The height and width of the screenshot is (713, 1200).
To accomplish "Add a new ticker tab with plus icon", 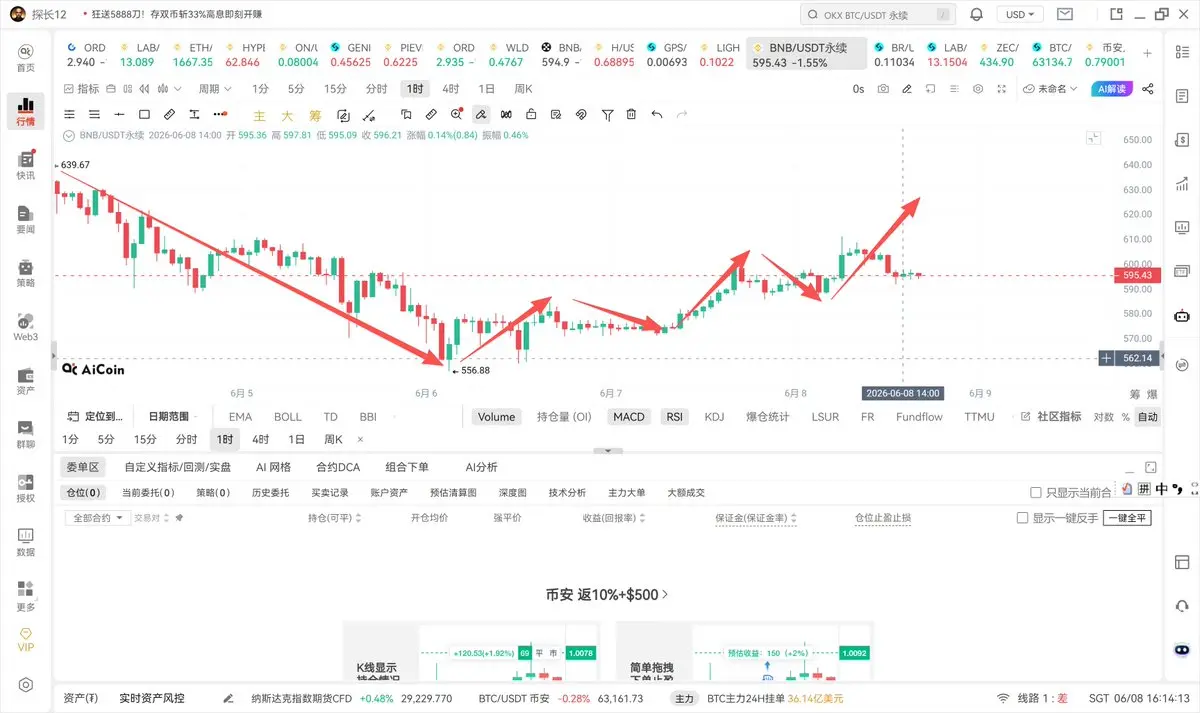I will (1147, 54).
